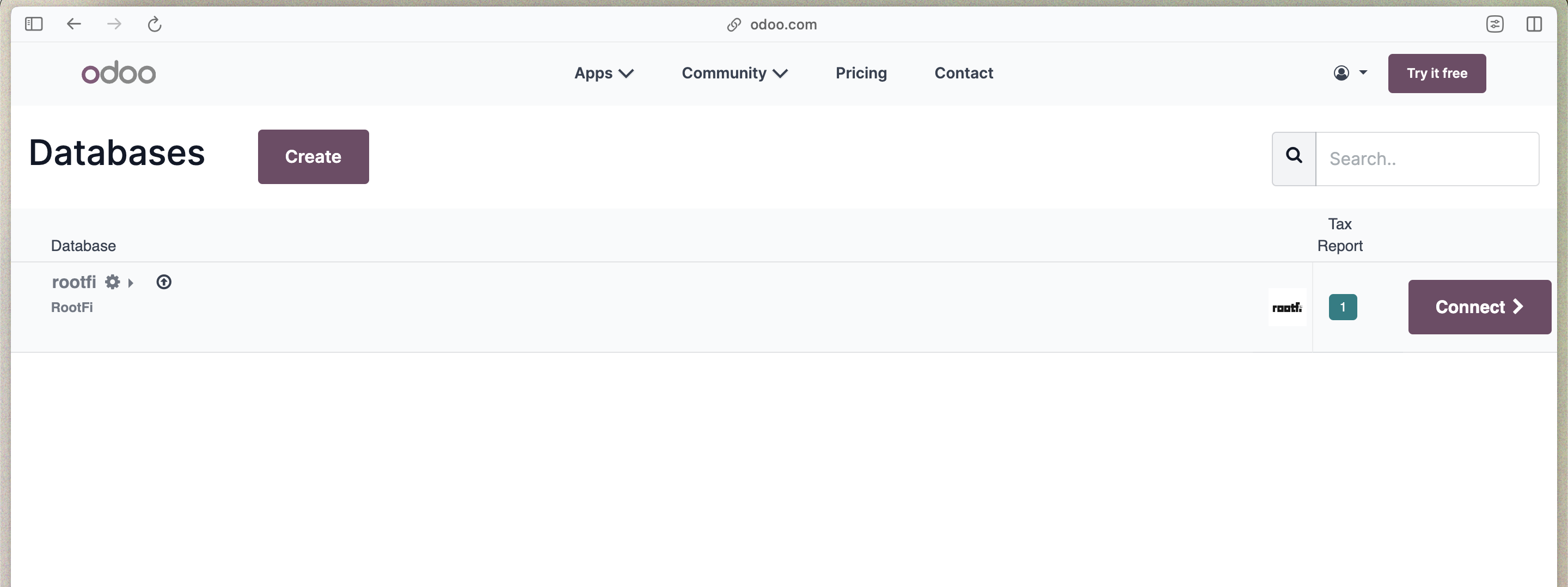Reload the page with the refresh icon

pos(155,25)
